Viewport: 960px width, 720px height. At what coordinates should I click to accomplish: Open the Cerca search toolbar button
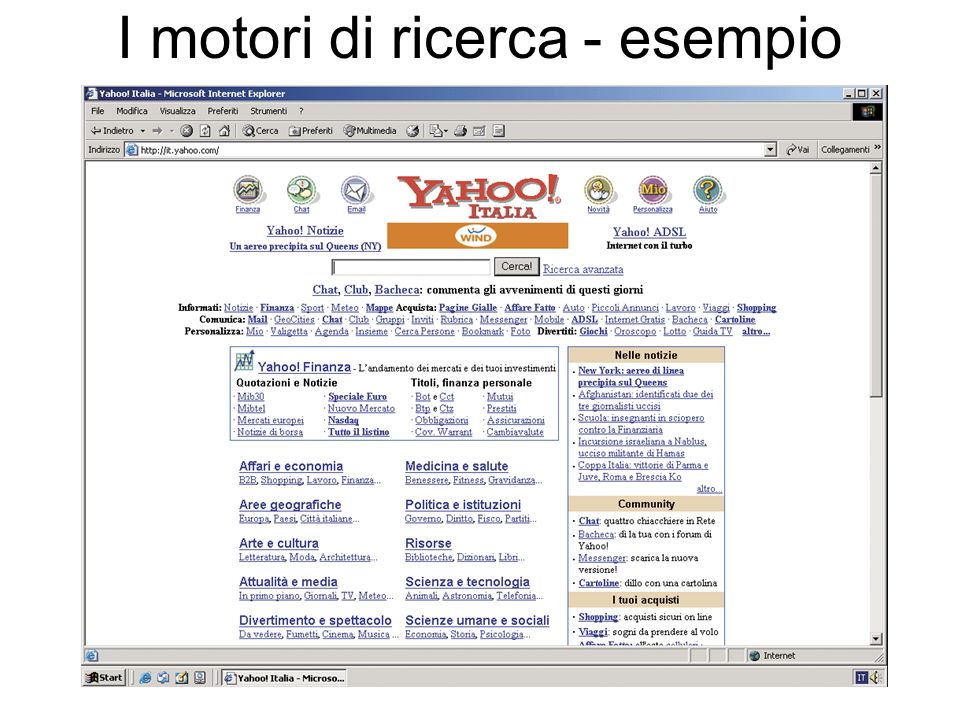tap(260, 130)
